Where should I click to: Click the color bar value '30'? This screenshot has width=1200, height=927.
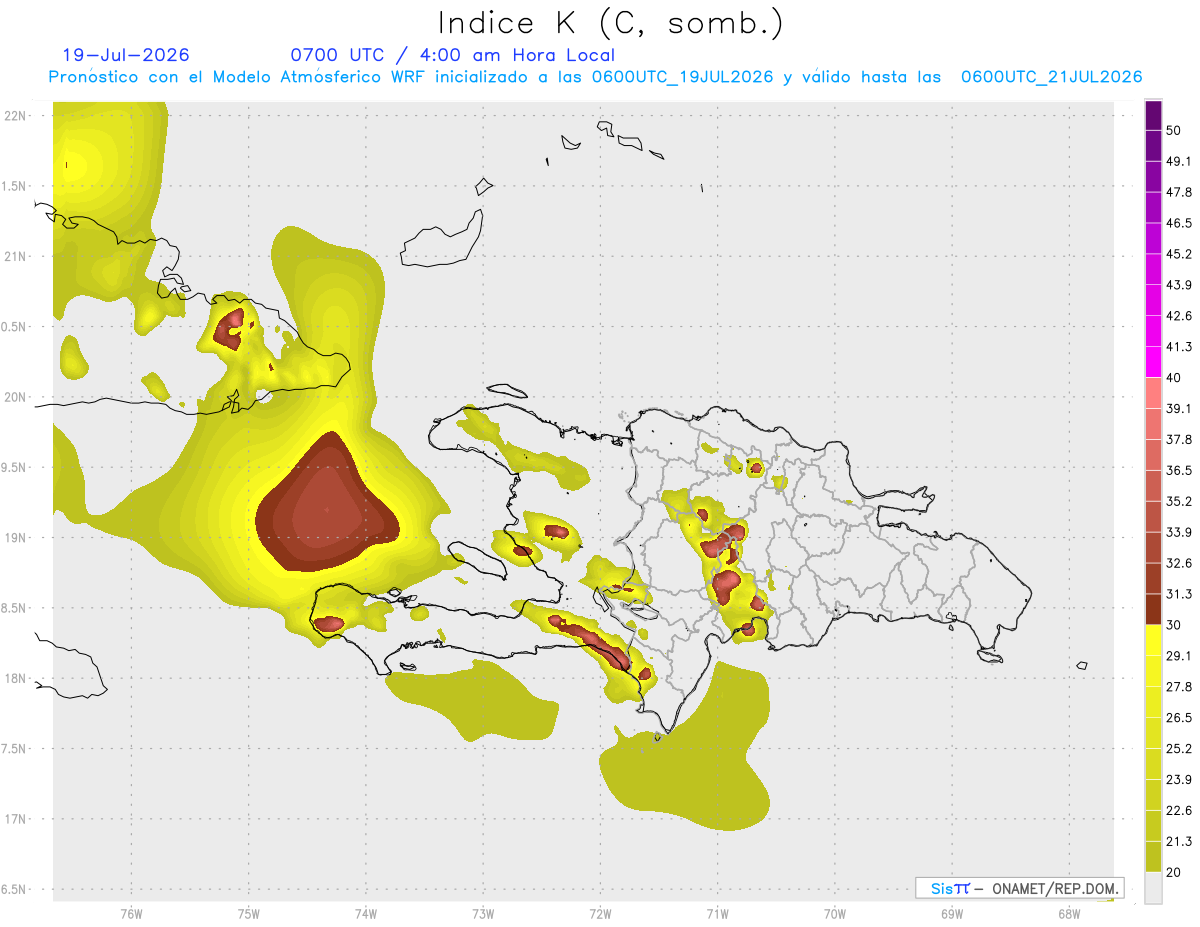point(1176,625)
